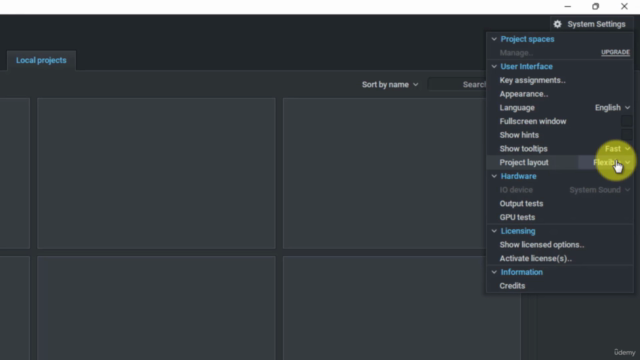640x360 pixels.
Task: Open Key assignments settings
Action: tap(532, 80)
